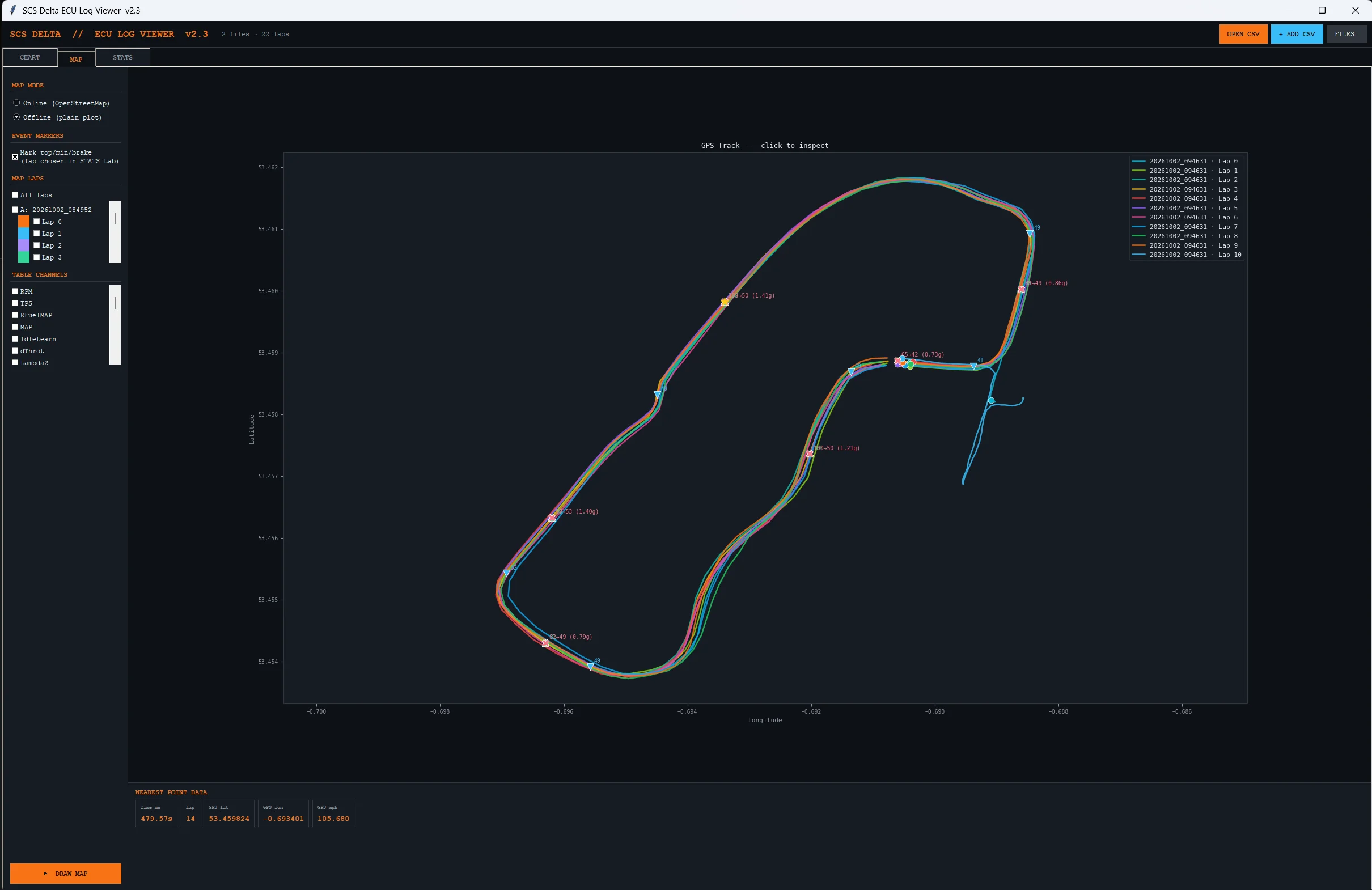Viewport: 1372px width, 890px height.
Task: Click the feather app icon in title bar
Action: point(12,10)
